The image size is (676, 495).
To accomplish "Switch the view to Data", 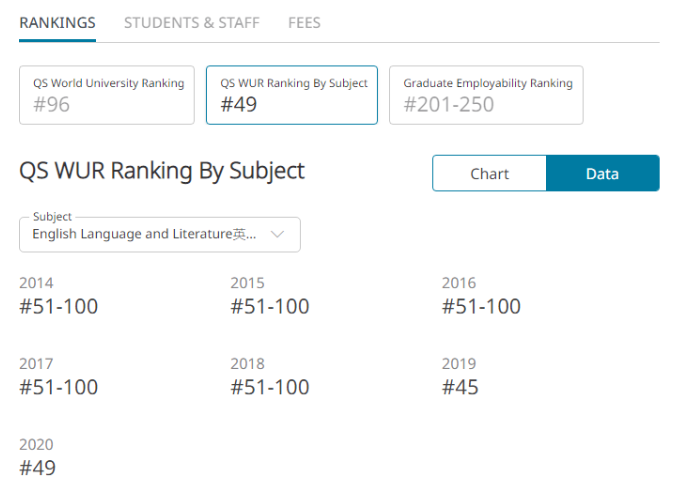I will point(602,173).
